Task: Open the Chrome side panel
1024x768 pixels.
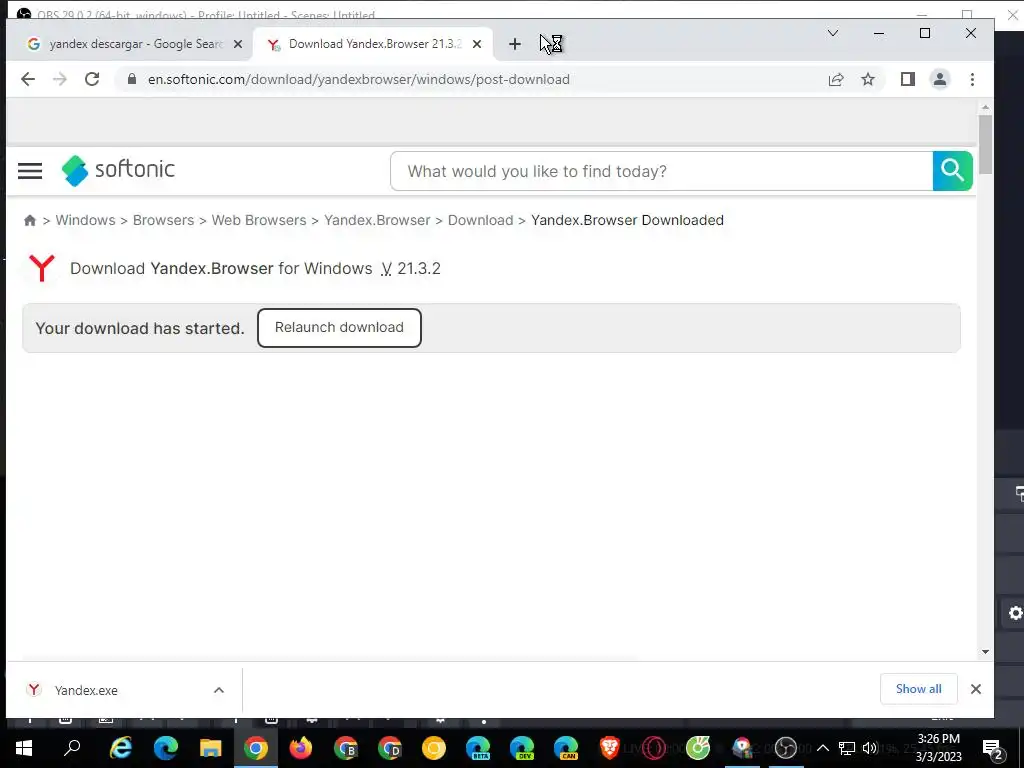Action: (x=908, y=79)
